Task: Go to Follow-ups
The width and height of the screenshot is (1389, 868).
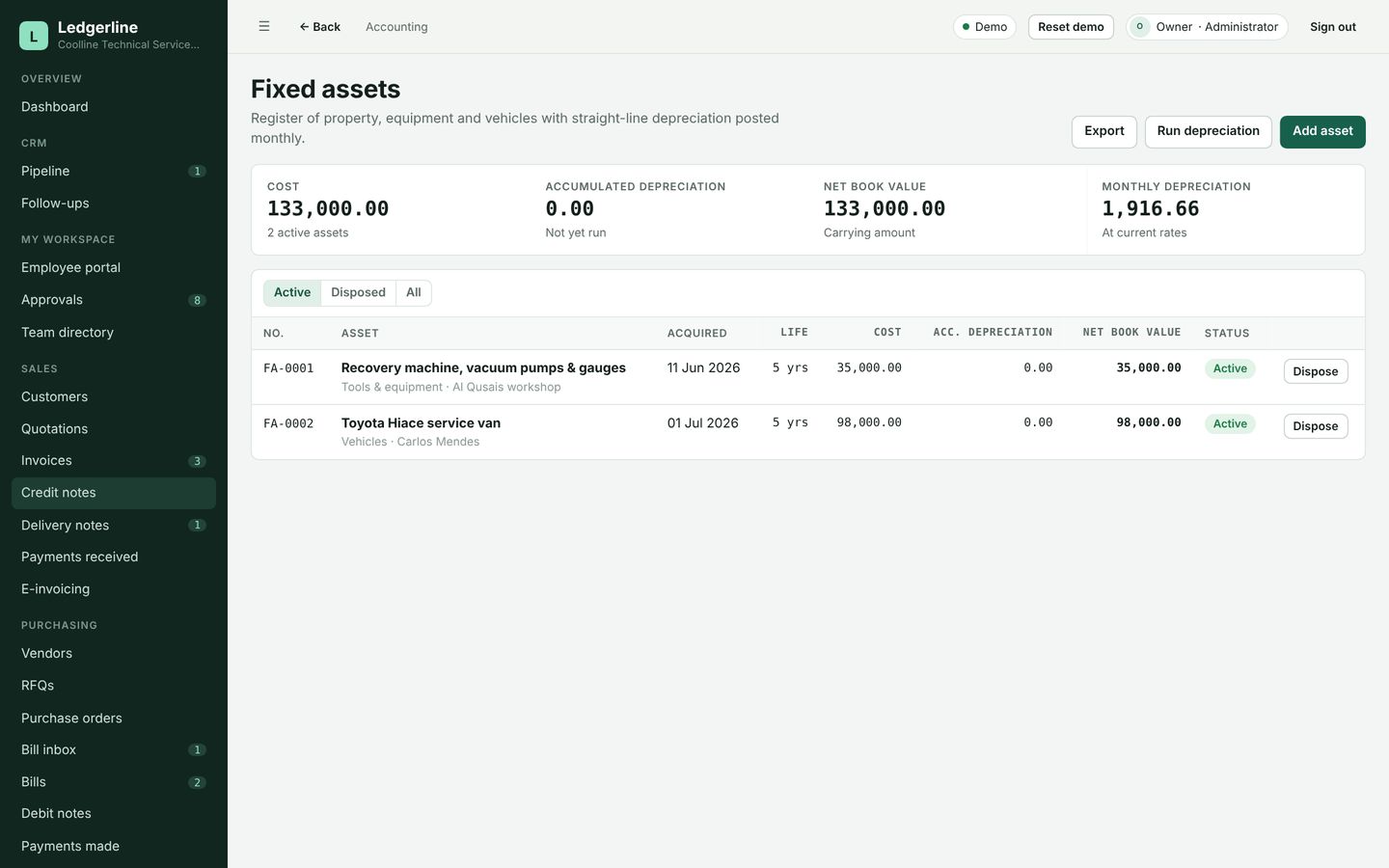Action: point(114,203)
